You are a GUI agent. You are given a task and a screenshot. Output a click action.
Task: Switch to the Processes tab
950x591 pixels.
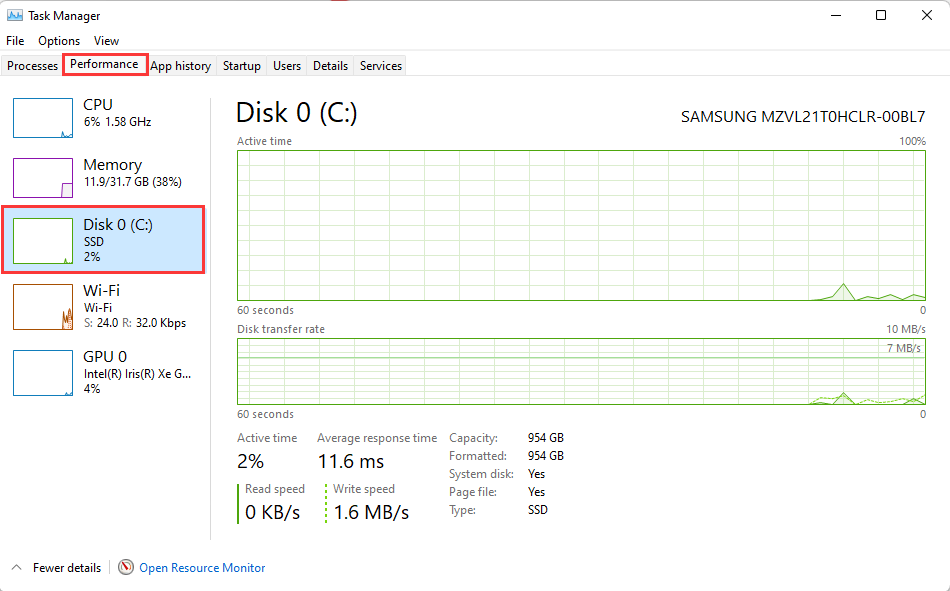coord(33,66)
